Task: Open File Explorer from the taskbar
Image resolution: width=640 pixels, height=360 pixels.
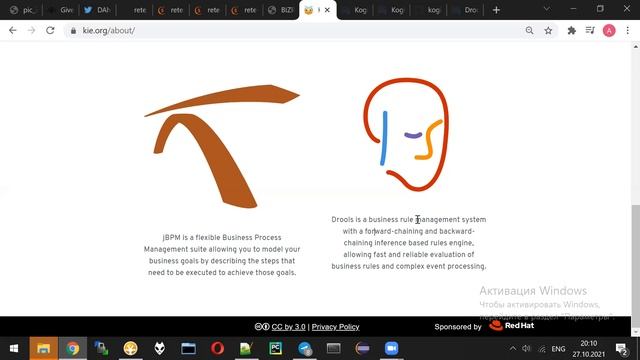Action: [x=43, y=349]
